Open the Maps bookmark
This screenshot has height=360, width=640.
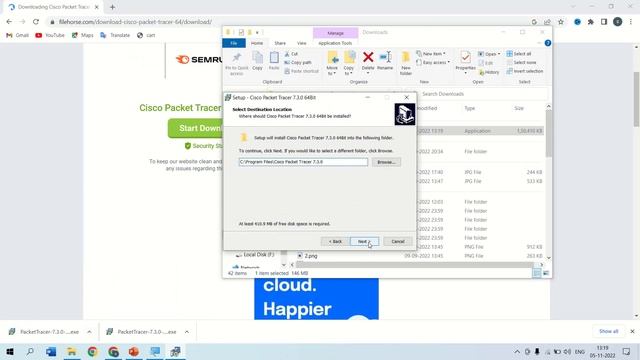[83, 36]
